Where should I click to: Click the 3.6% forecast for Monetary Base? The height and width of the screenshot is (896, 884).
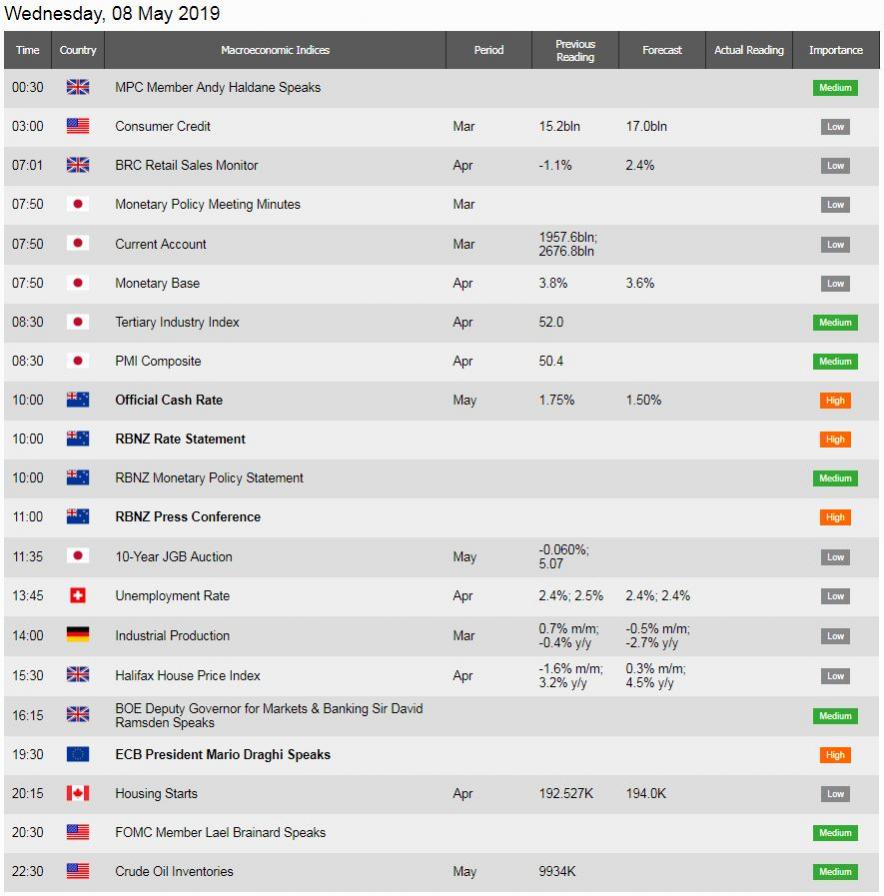[x=639, y=283]
